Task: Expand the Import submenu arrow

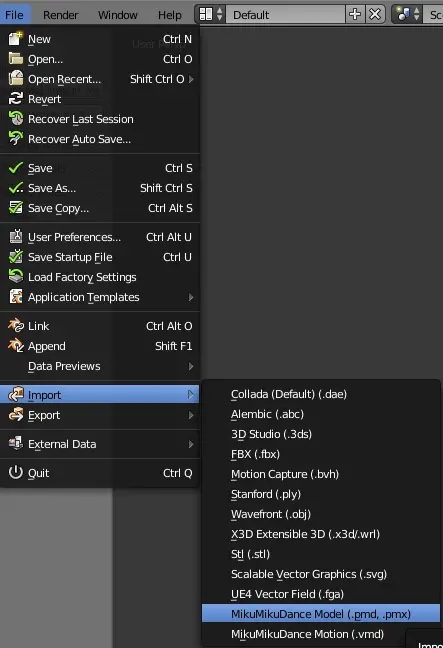Action: pyautogui.click(x=191, y=395)
